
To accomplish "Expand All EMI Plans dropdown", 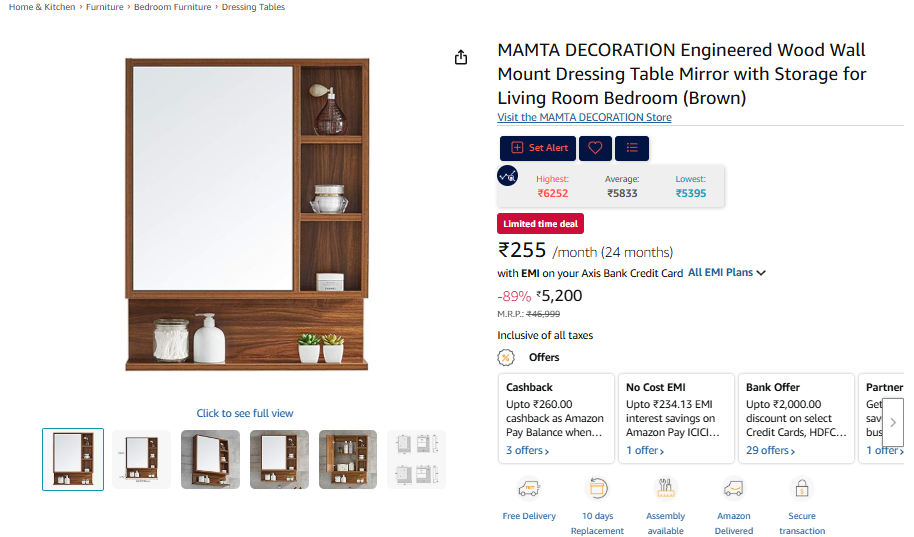I will [726, 273].
